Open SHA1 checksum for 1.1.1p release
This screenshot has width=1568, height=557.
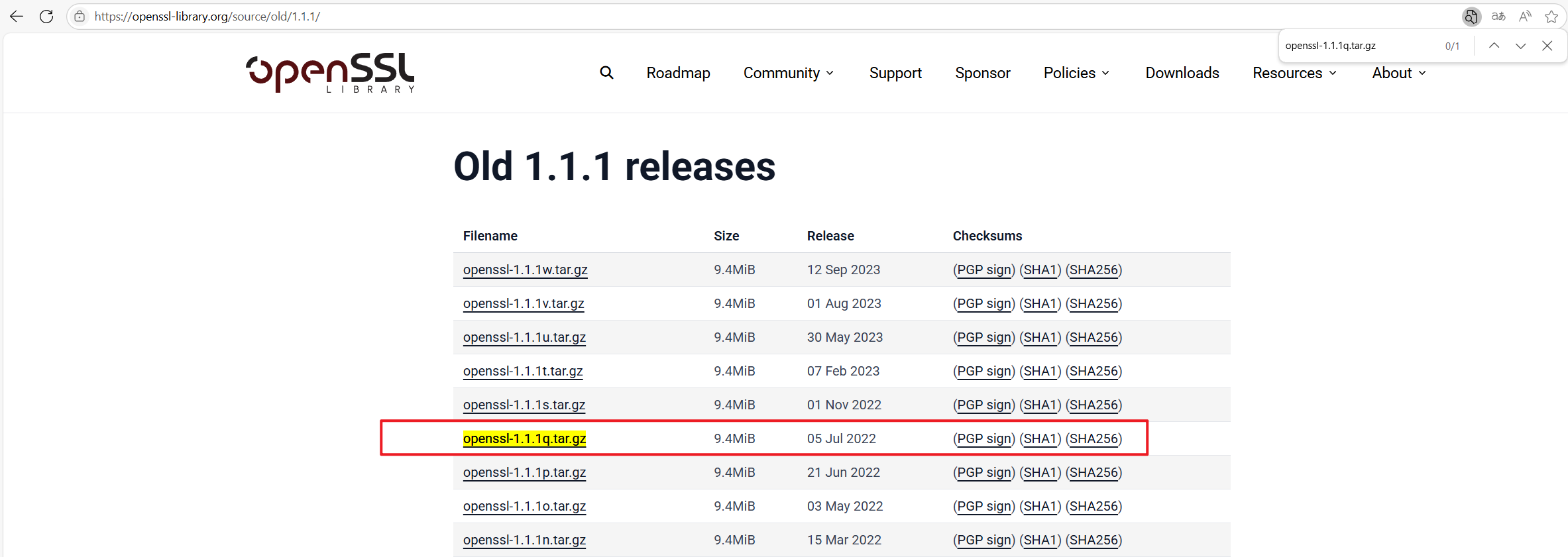(x=1040, y=472)
